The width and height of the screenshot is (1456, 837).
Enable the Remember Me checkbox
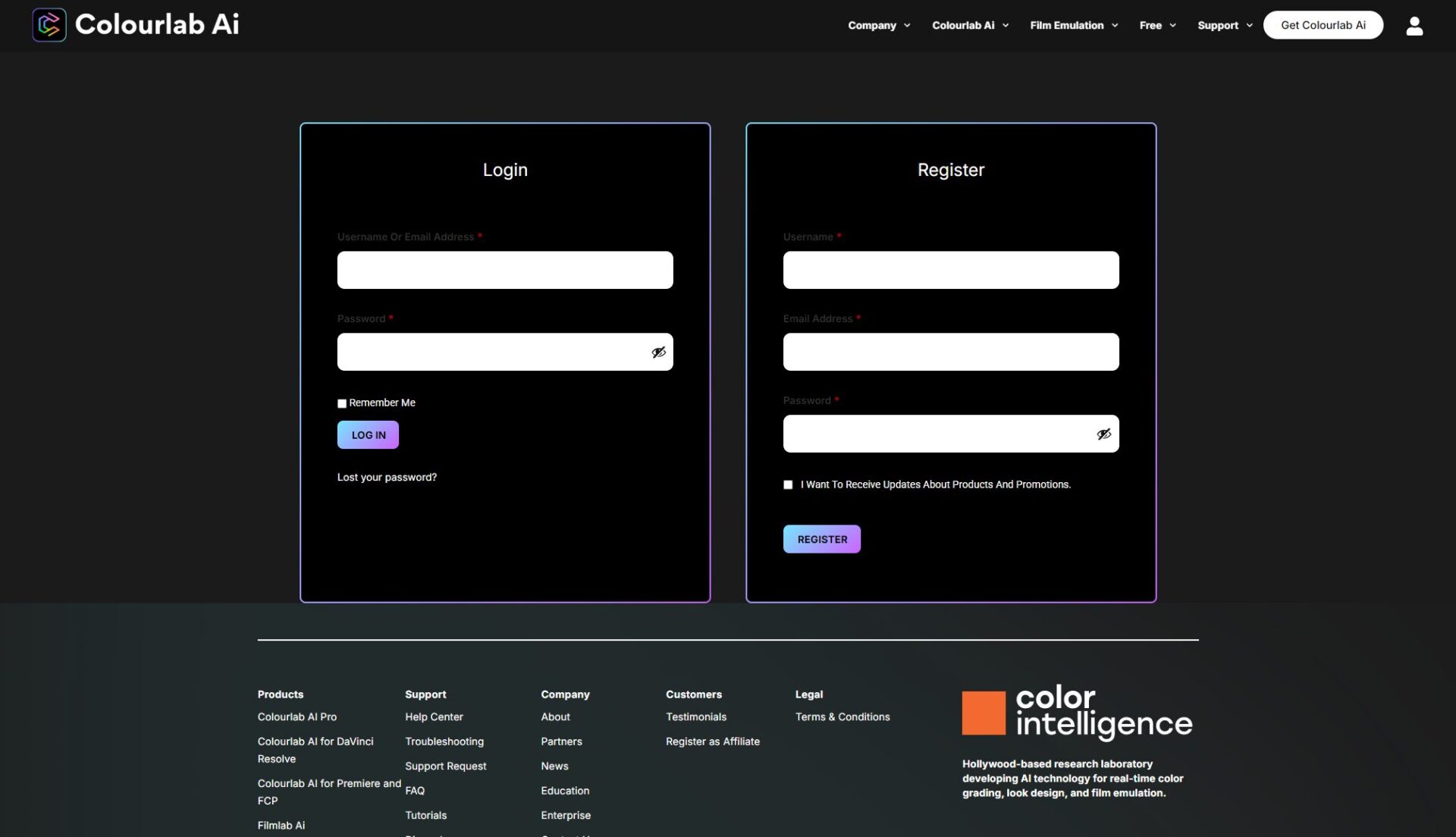(341, 403)
